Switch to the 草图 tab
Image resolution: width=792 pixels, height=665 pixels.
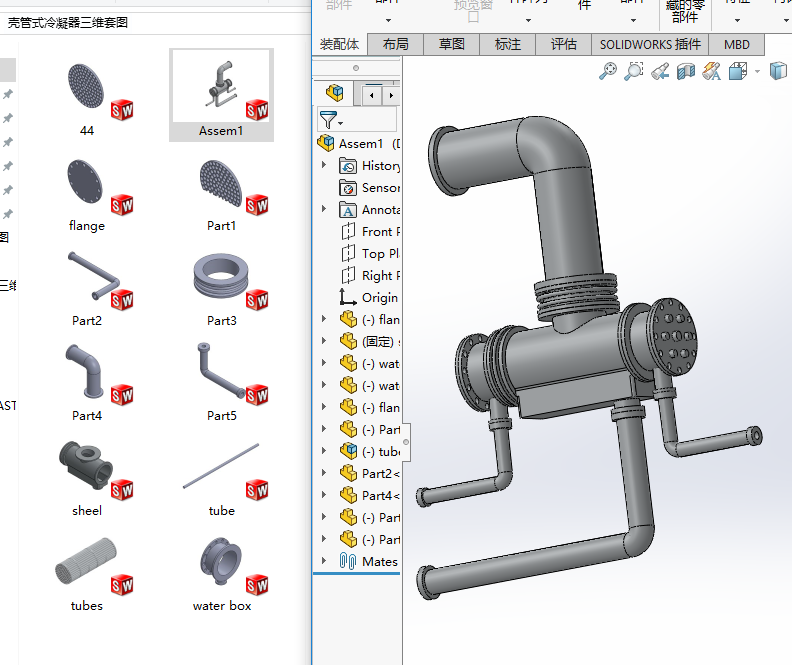pyautogui.click(x=451, y=44)
